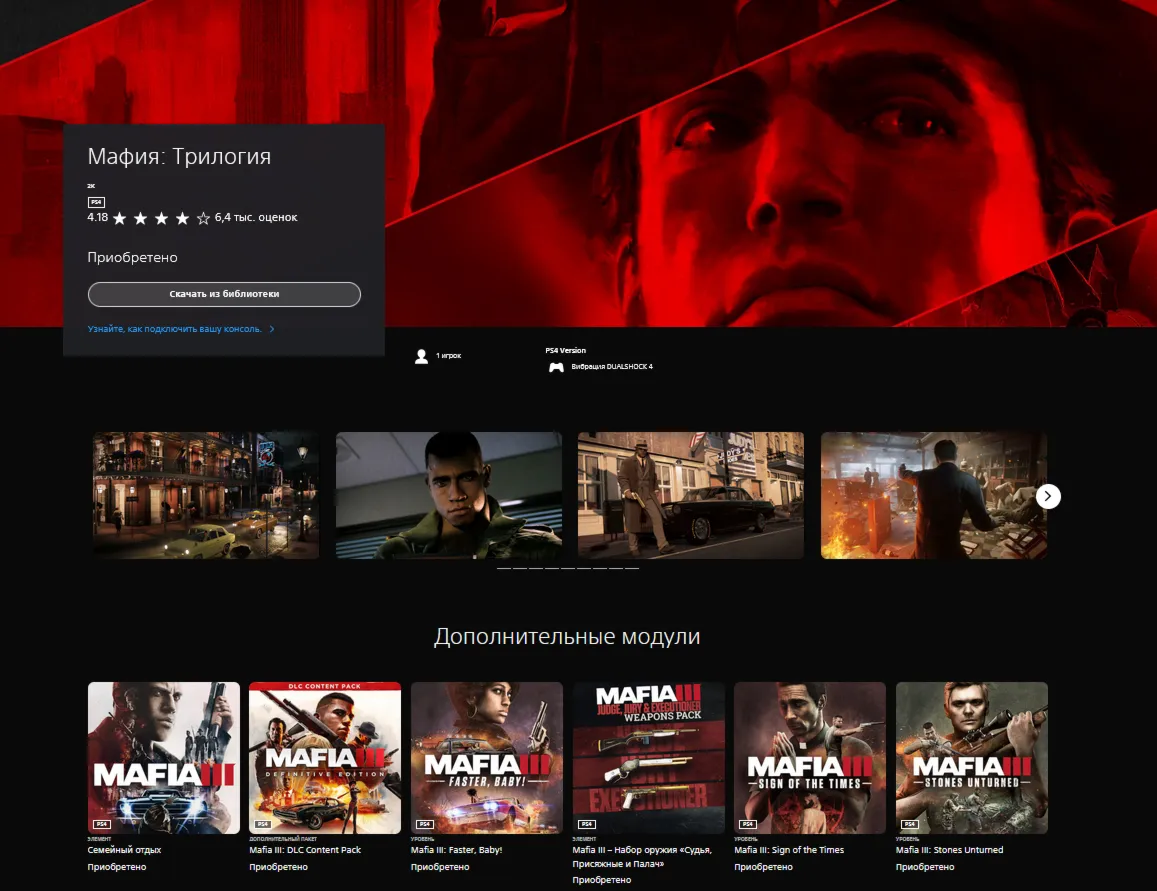Screen dimensions: 1157x891
Task: Click the 'Мафия: Трилогия' game title
Action: (x=179, y=156)
